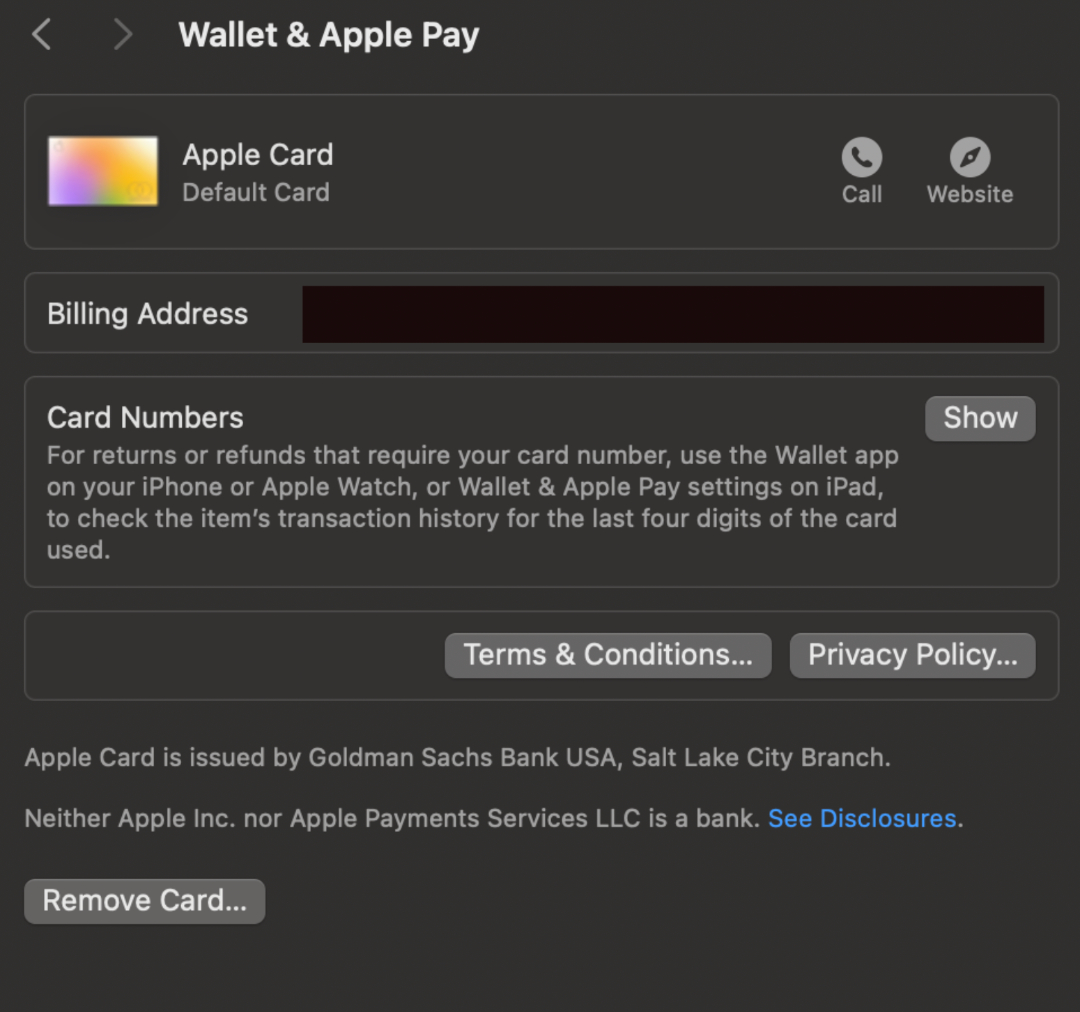
Task: Select the Apple Card name label
Action: pos(257,155)
